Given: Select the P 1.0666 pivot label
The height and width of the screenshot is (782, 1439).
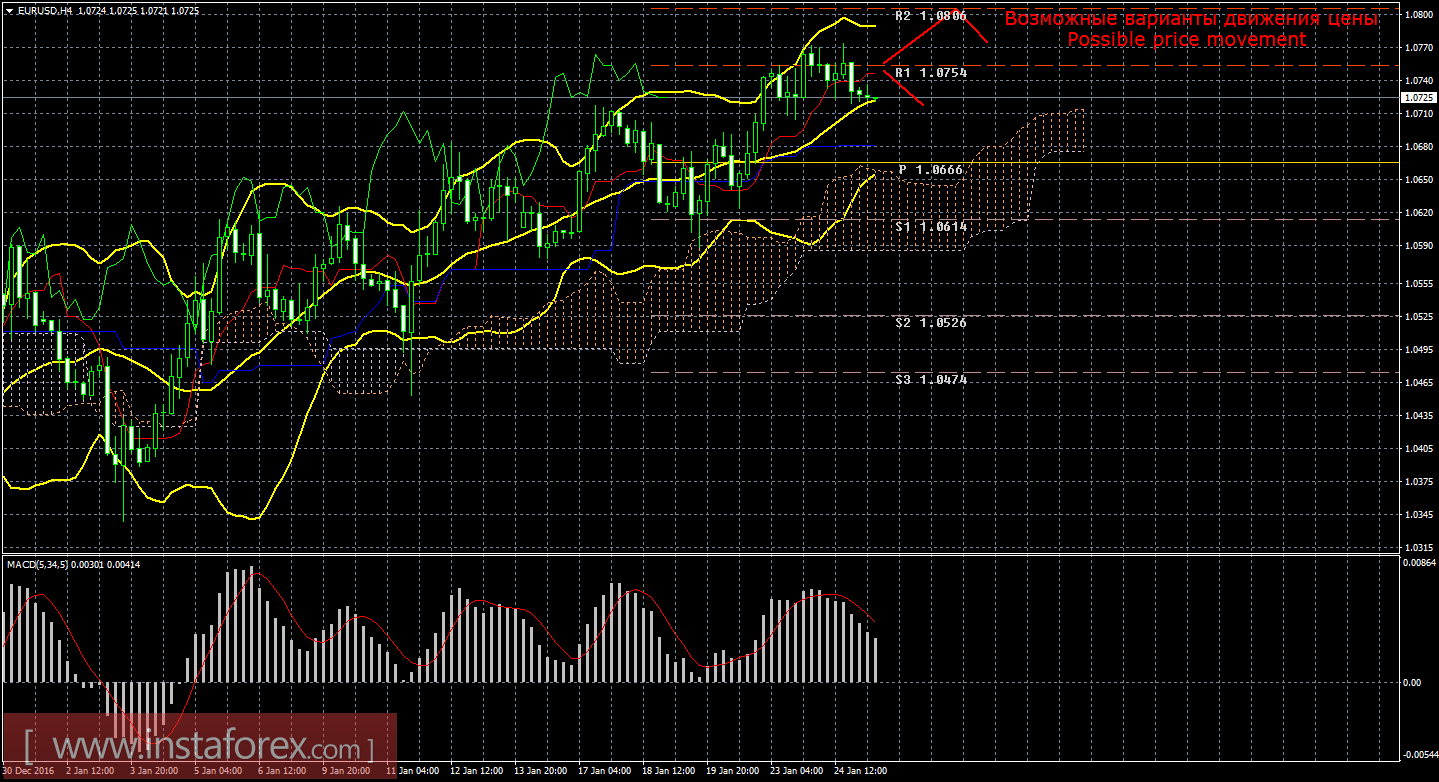Looking at the screenshot, I should pyautogui.click(x=931, y=170).
